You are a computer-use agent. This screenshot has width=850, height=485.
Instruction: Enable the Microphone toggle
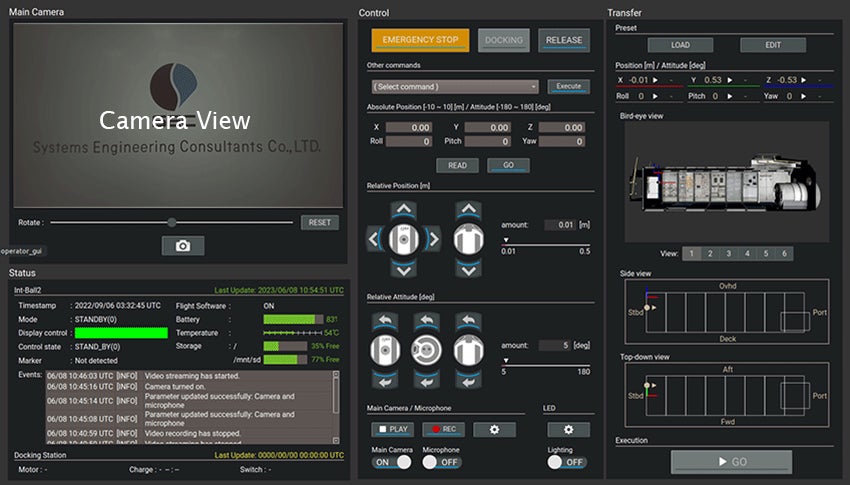(440, 462)
